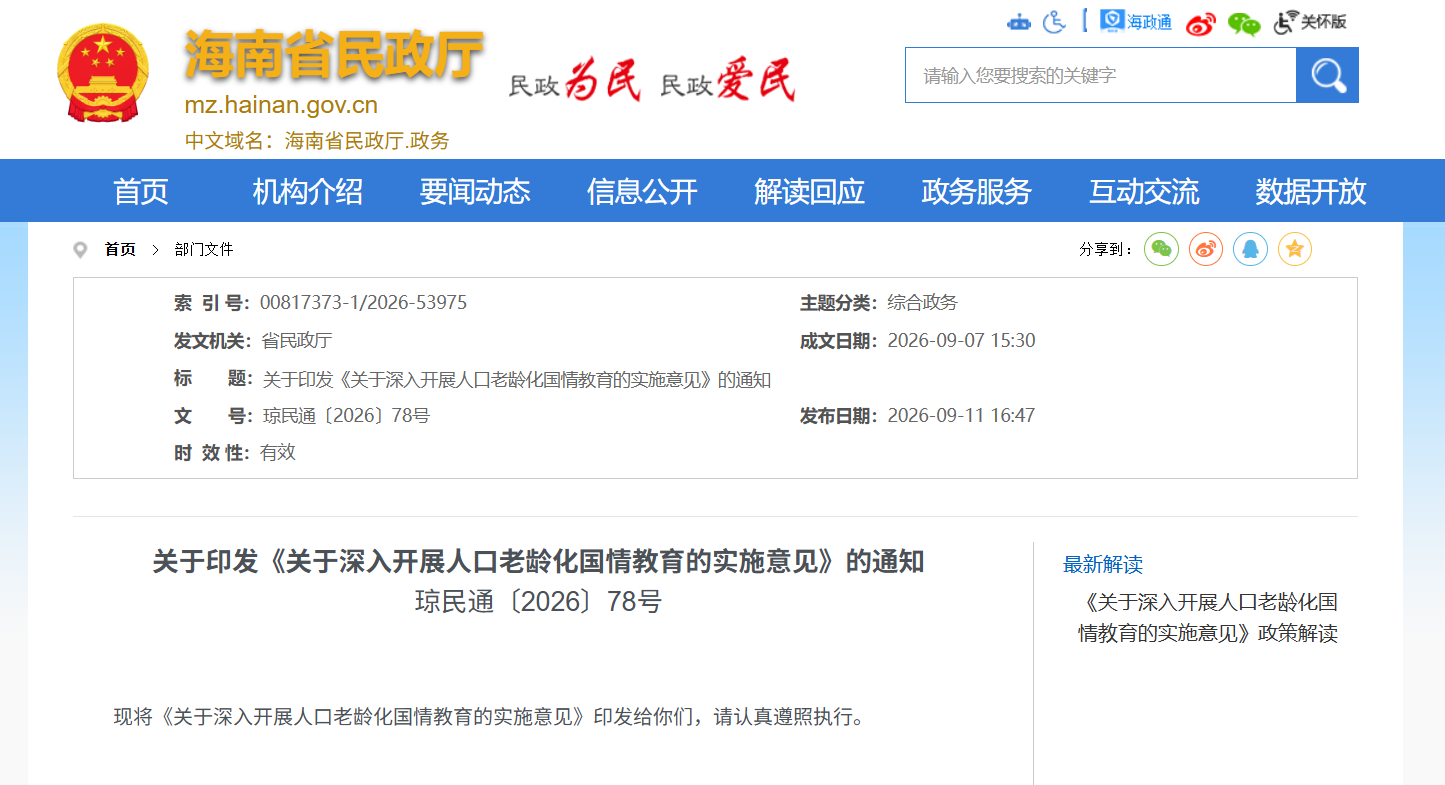Share to QQ with penguin icon
This screenshot has width=1445, height=785.
tap(1250, 249)
